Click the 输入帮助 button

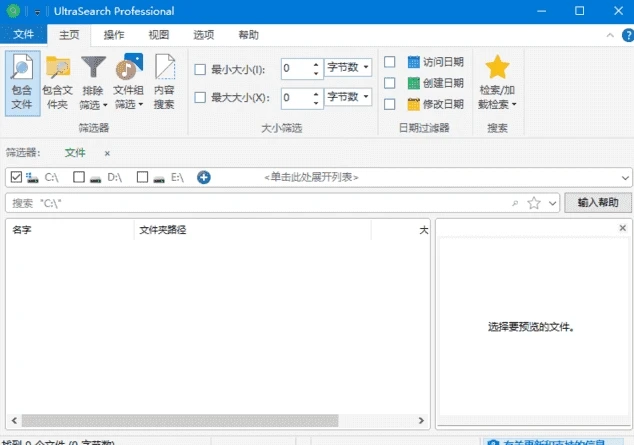[598, 202]
